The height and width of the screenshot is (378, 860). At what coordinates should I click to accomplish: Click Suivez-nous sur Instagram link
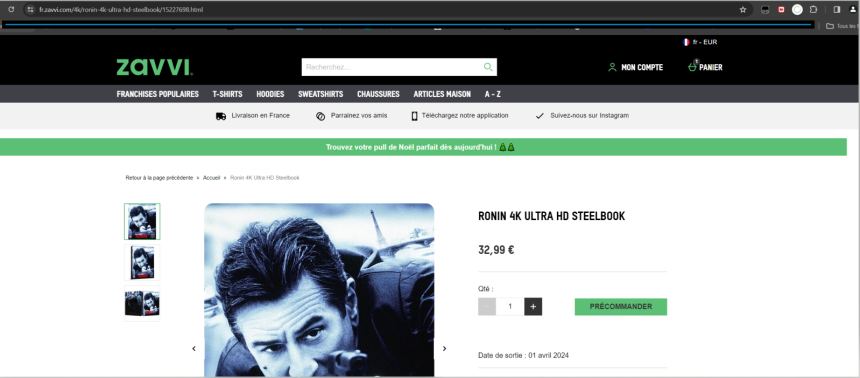tap(590, 116)
